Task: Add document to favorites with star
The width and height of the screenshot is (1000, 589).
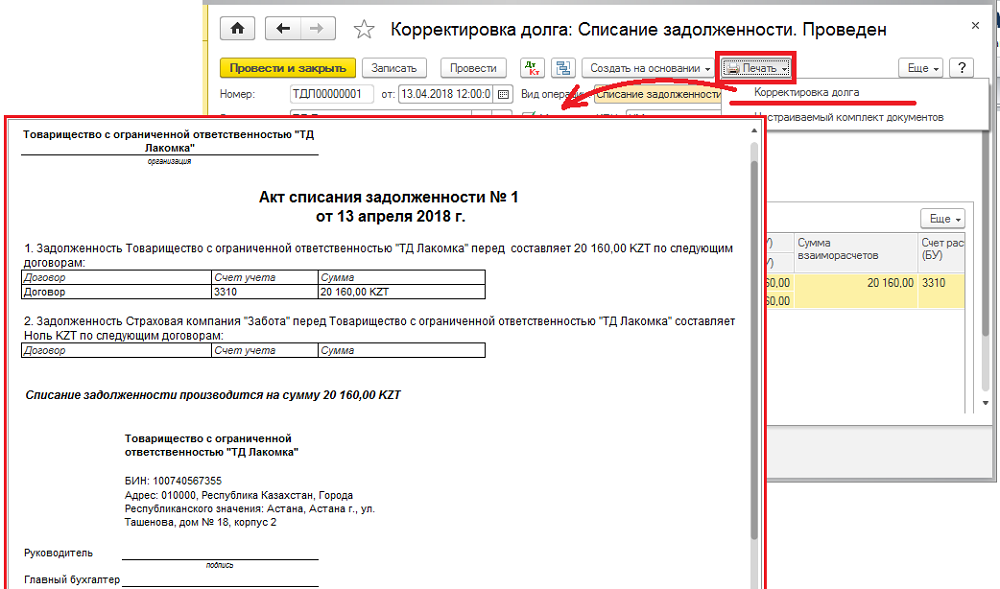Action: pos(365,30)
